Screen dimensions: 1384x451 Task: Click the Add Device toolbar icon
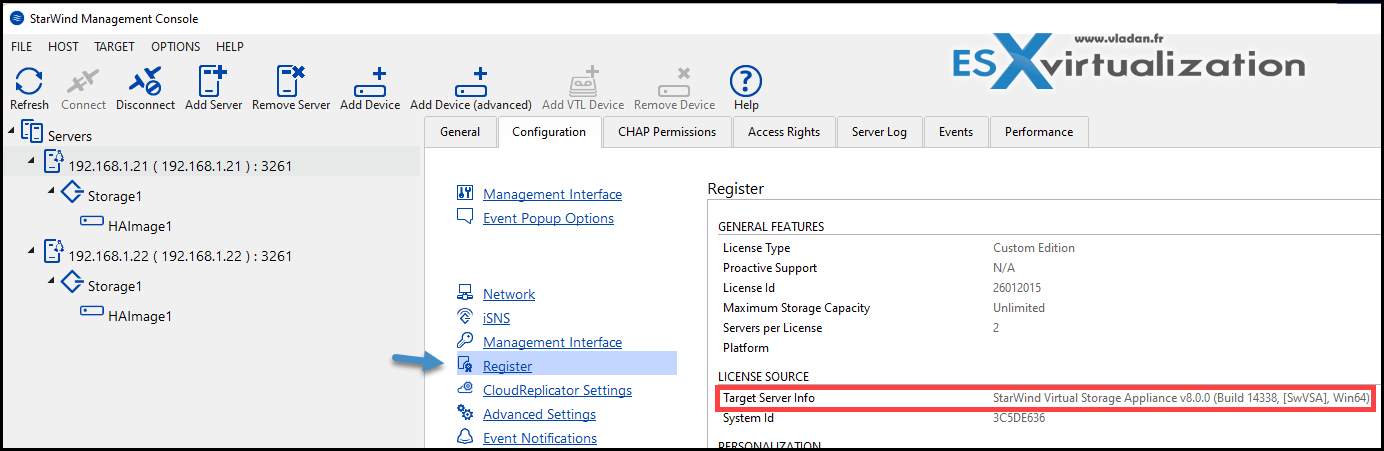click(370, 82)
